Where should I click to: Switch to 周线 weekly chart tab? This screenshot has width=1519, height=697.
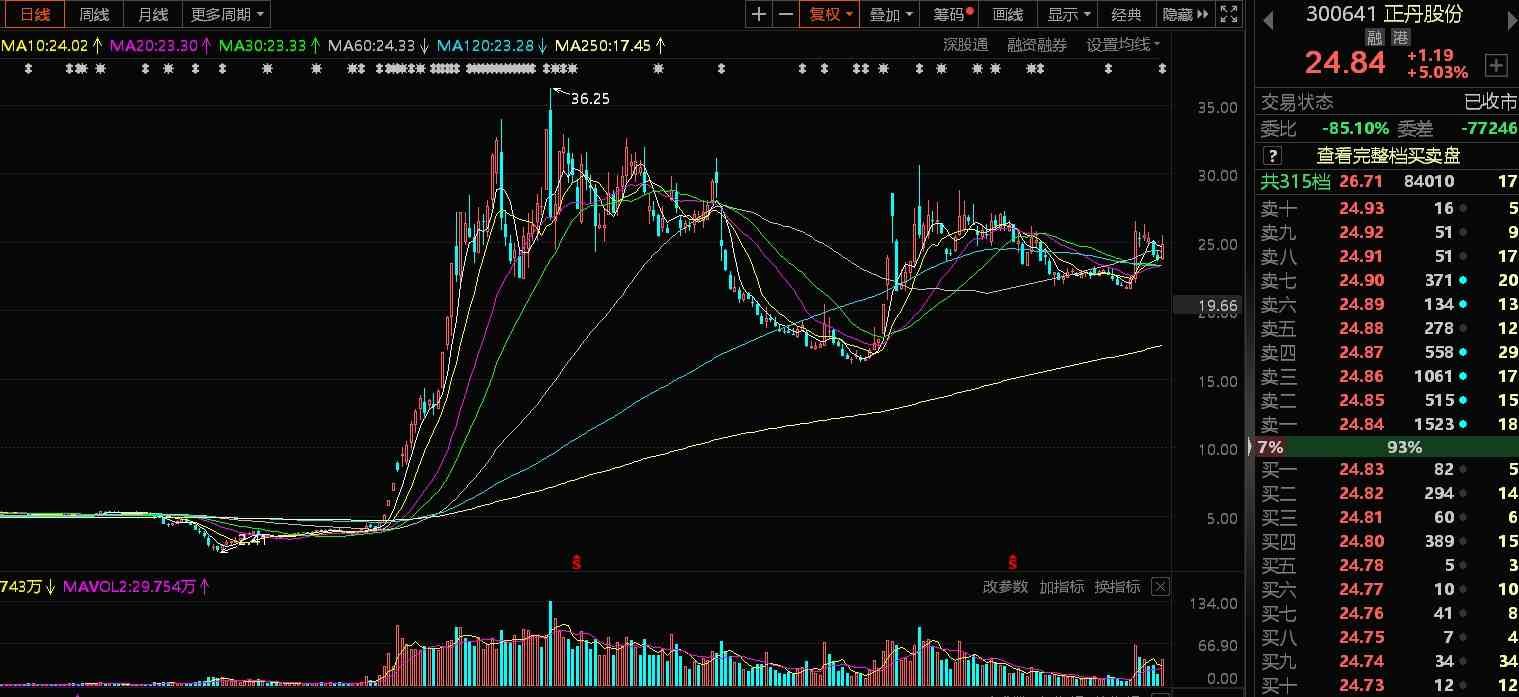(x=94, y=14)
